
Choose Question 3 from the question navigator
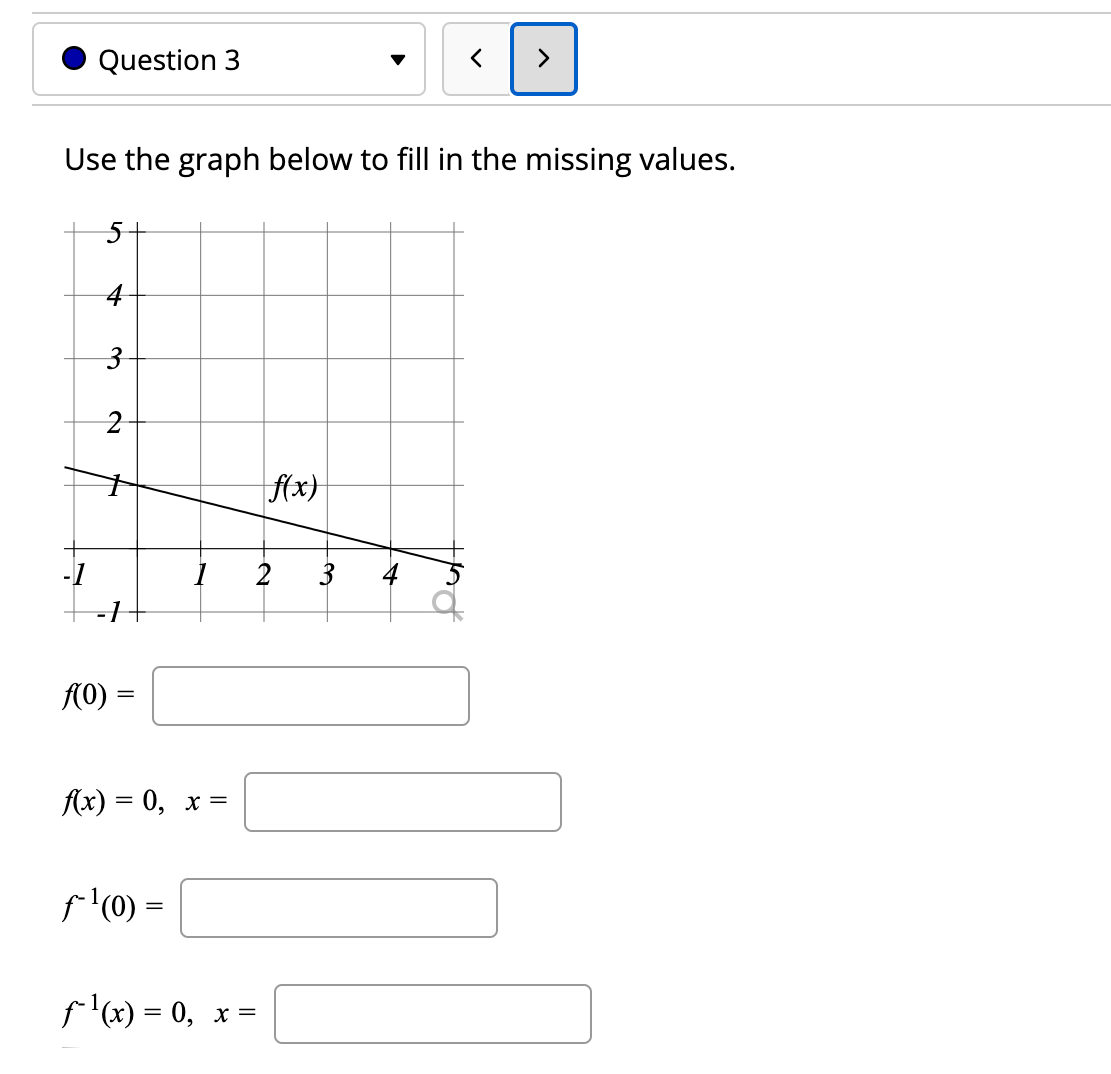click(x=229, y=59)
